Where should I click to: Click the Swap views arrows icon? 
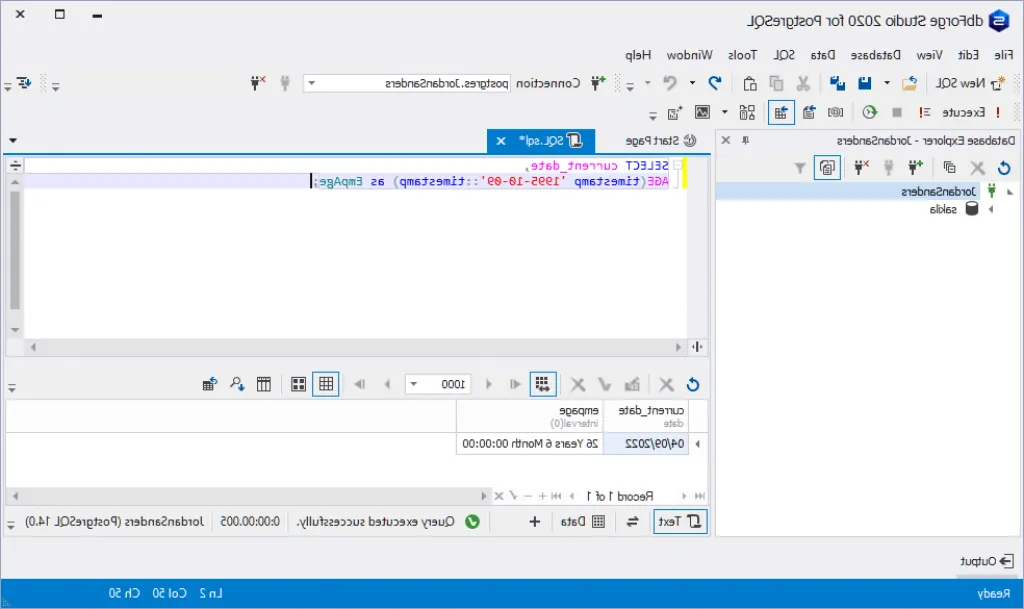coord(632,522)
